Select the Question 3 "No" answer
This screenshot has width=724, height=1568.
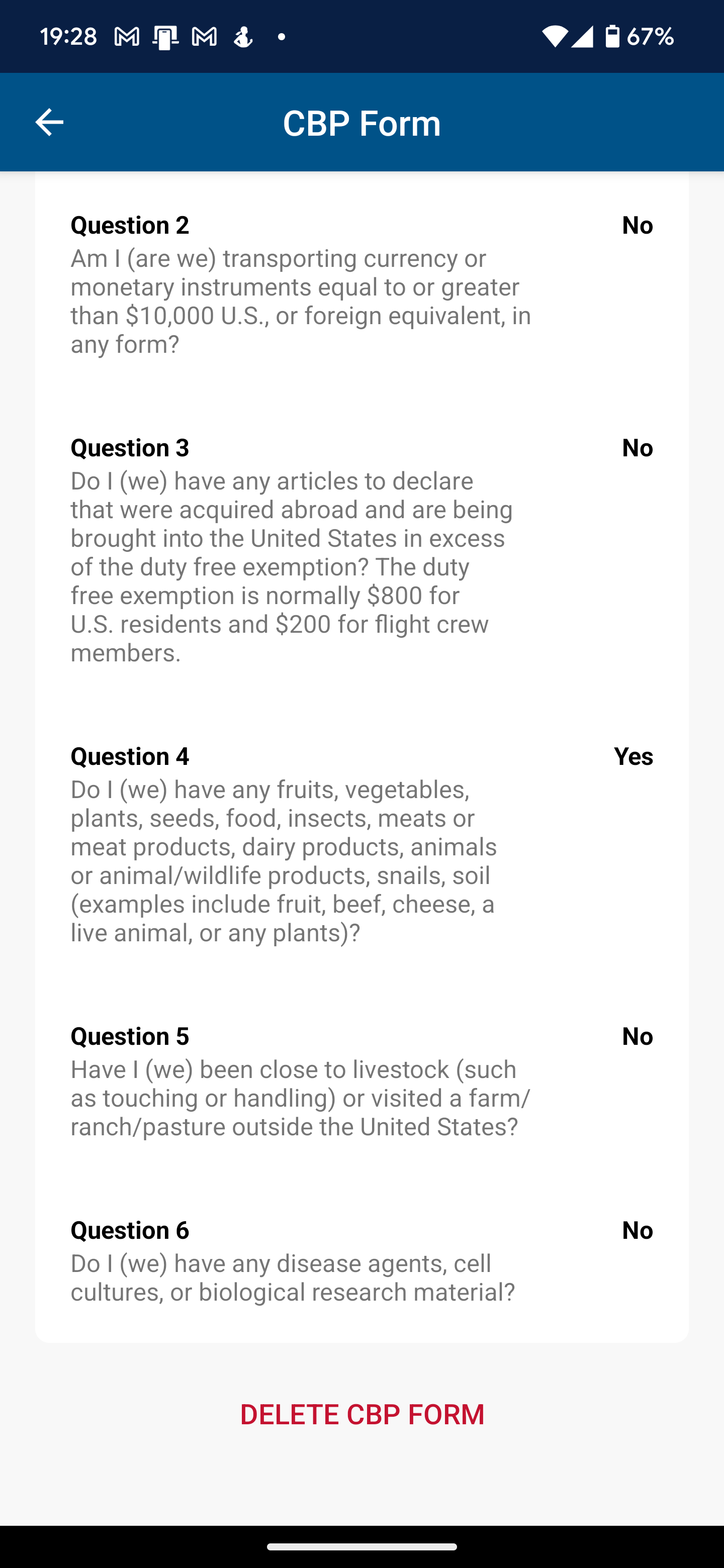637,448
